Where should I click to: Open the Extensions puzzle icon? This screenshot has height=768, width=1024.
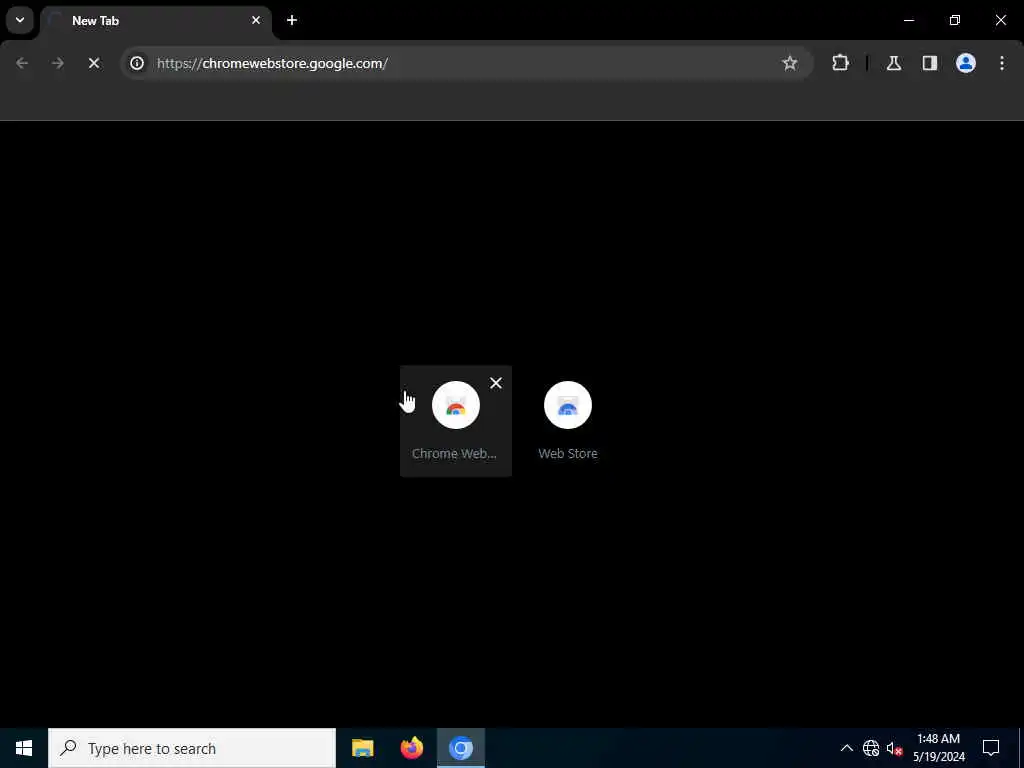[x=840, y=63]
